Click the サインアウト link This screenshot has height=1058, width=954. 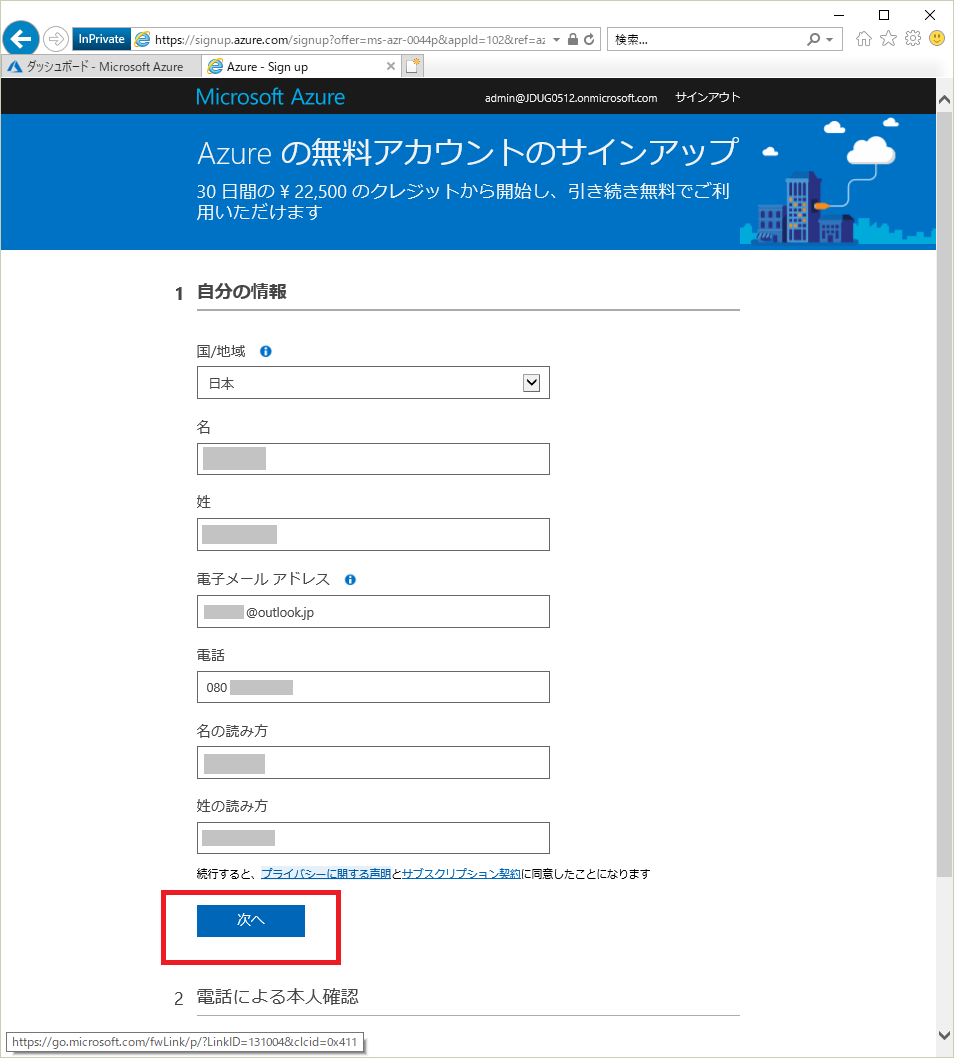click(x=708, y=97)
